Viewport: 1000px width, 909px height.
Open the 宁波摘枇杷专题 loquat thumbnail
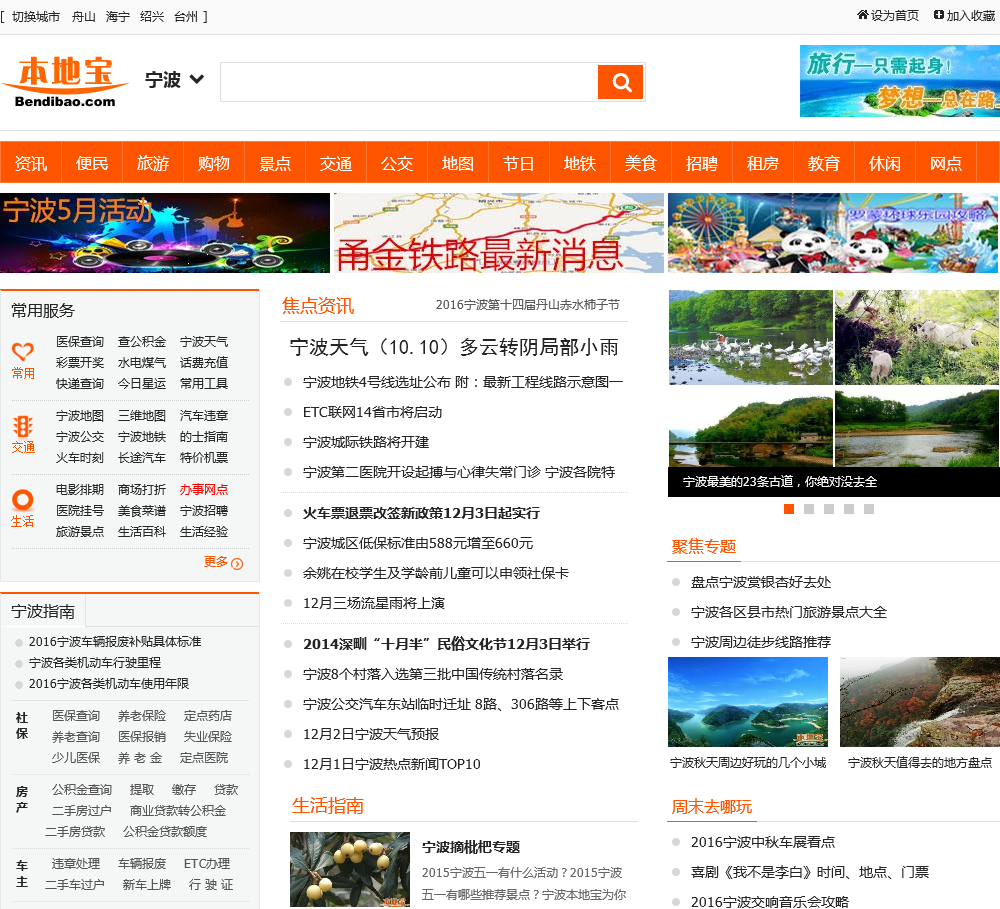349,869
